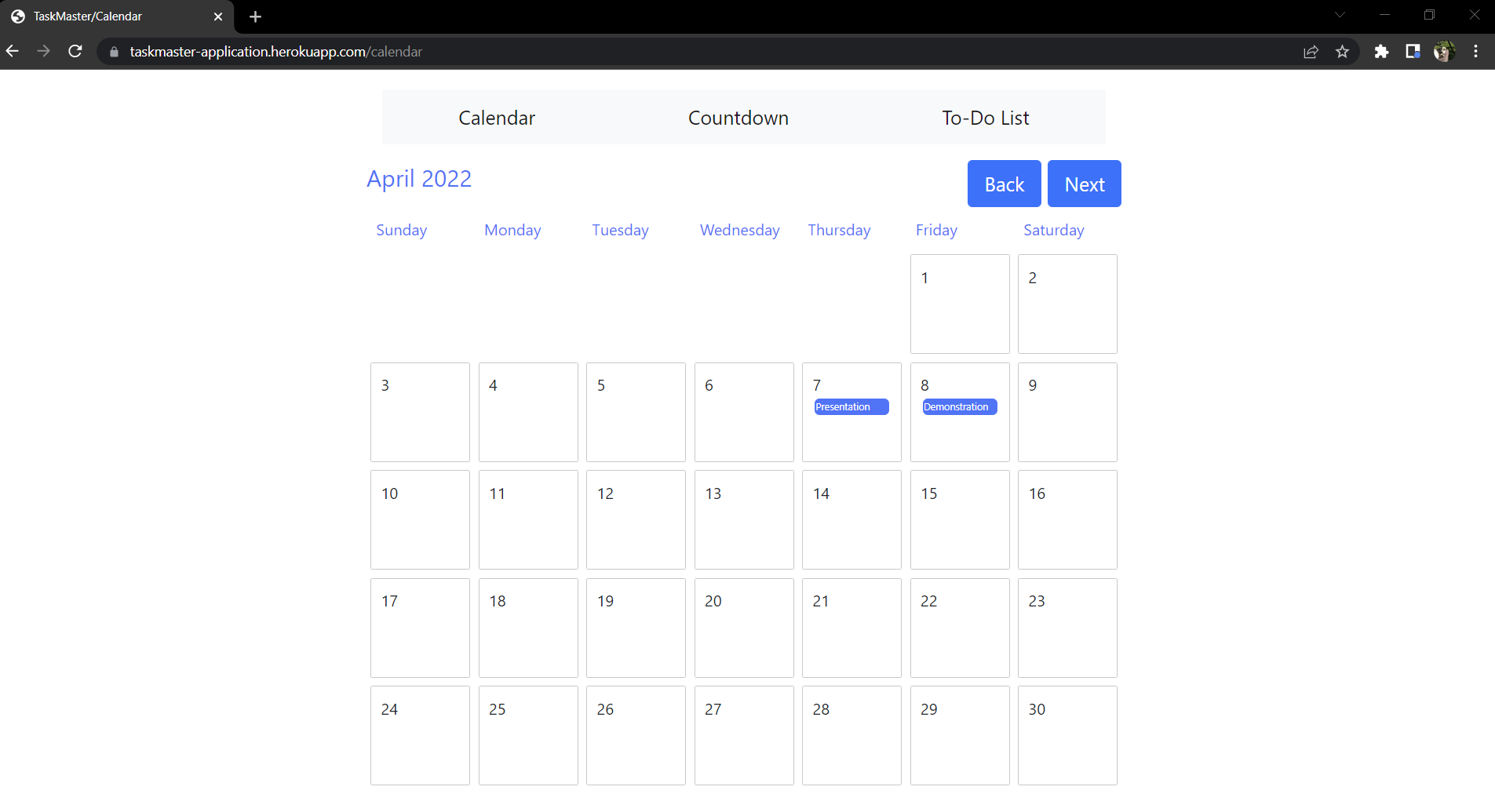This screenshot has width=1495, height=812.
Task: Pick the day 14 cell
Action: [x=851, y=519]
